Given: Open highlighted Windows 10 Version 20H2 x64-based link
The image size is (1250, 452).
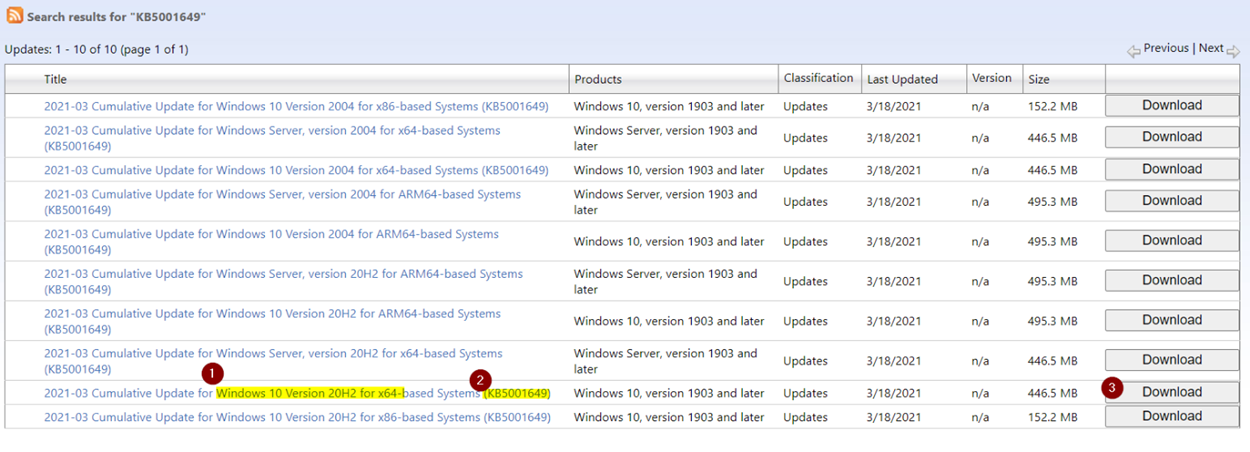Looking at the screenshot, I should 297,393.
